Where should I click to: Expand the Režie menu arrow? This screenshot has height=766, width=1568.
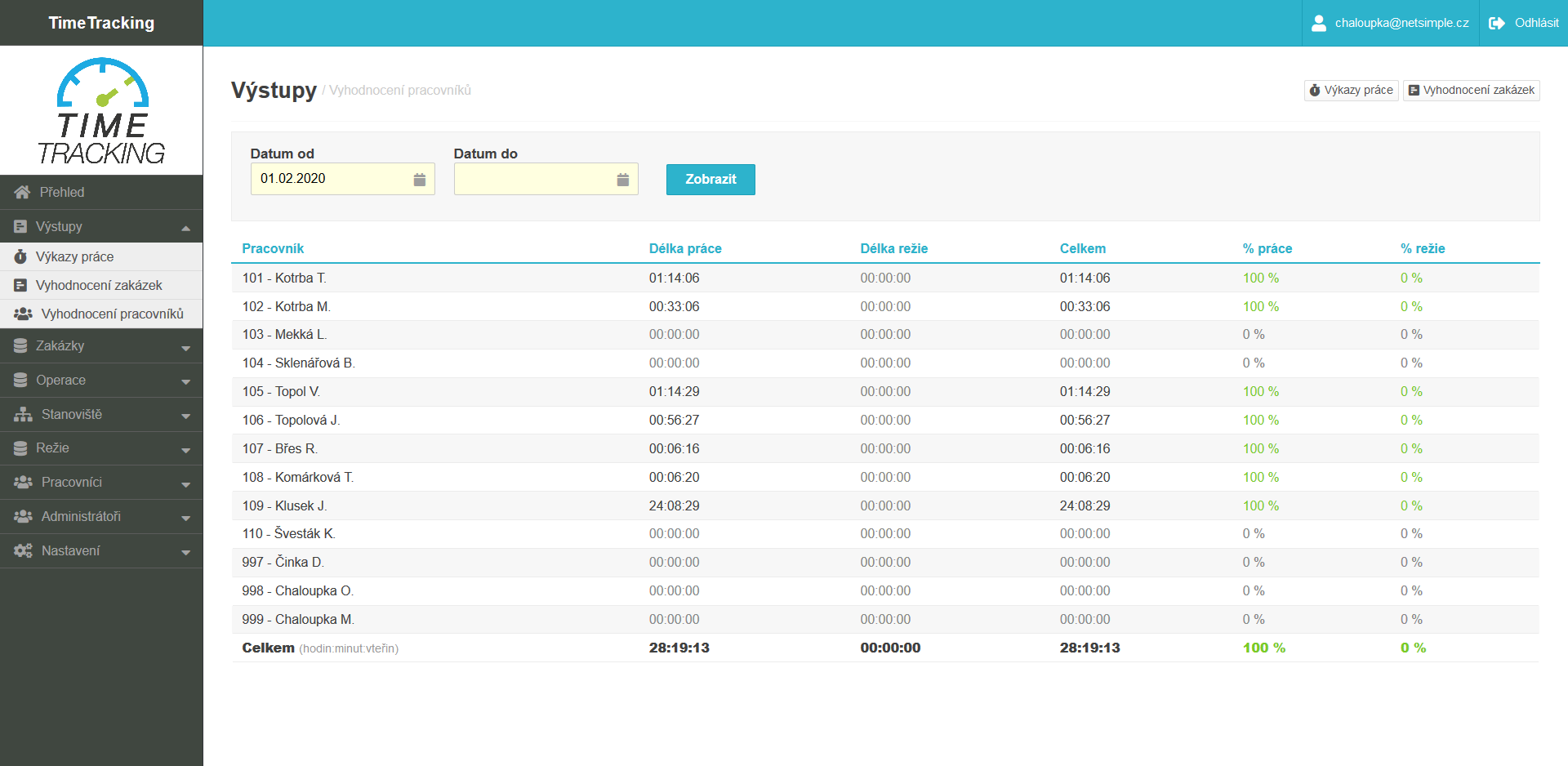185,450
